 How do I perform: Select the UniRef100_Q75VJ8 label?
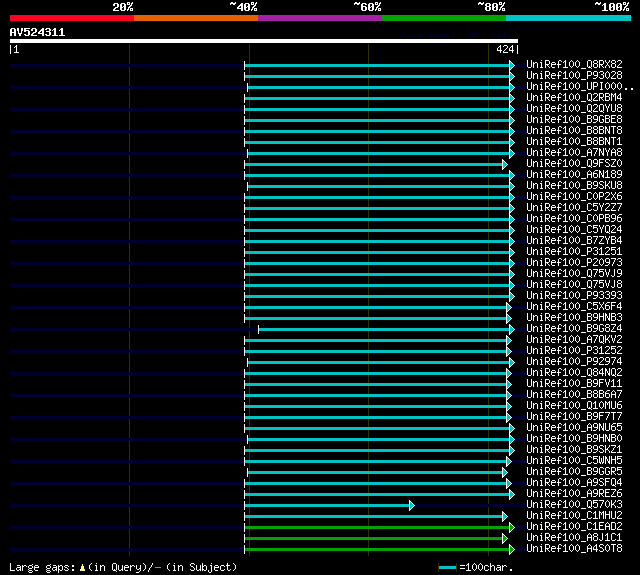pyautogui.click(x=574, y=285)
